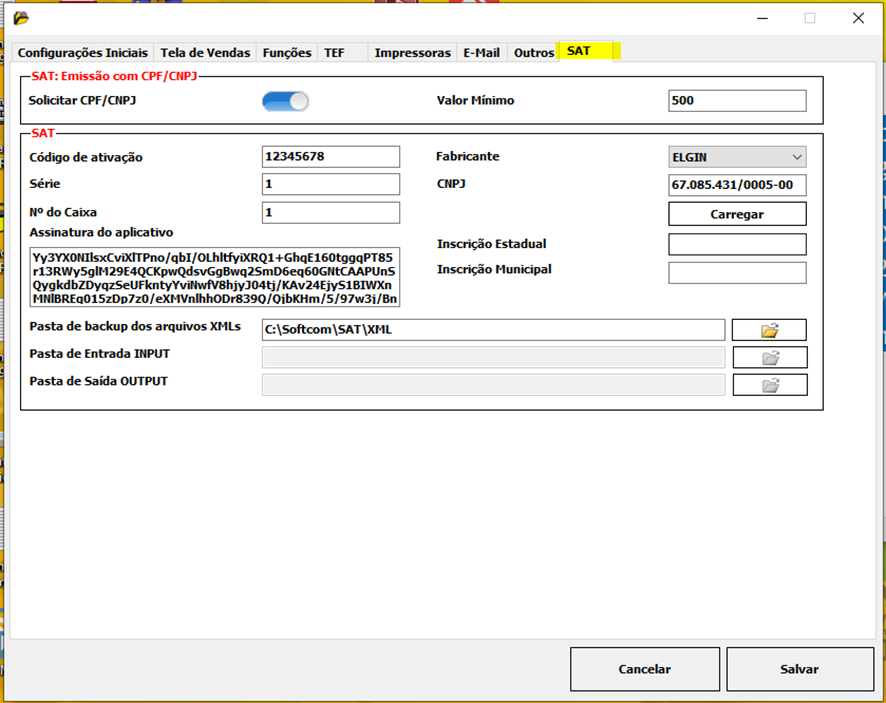Select the TEF tab

(334, 53)
